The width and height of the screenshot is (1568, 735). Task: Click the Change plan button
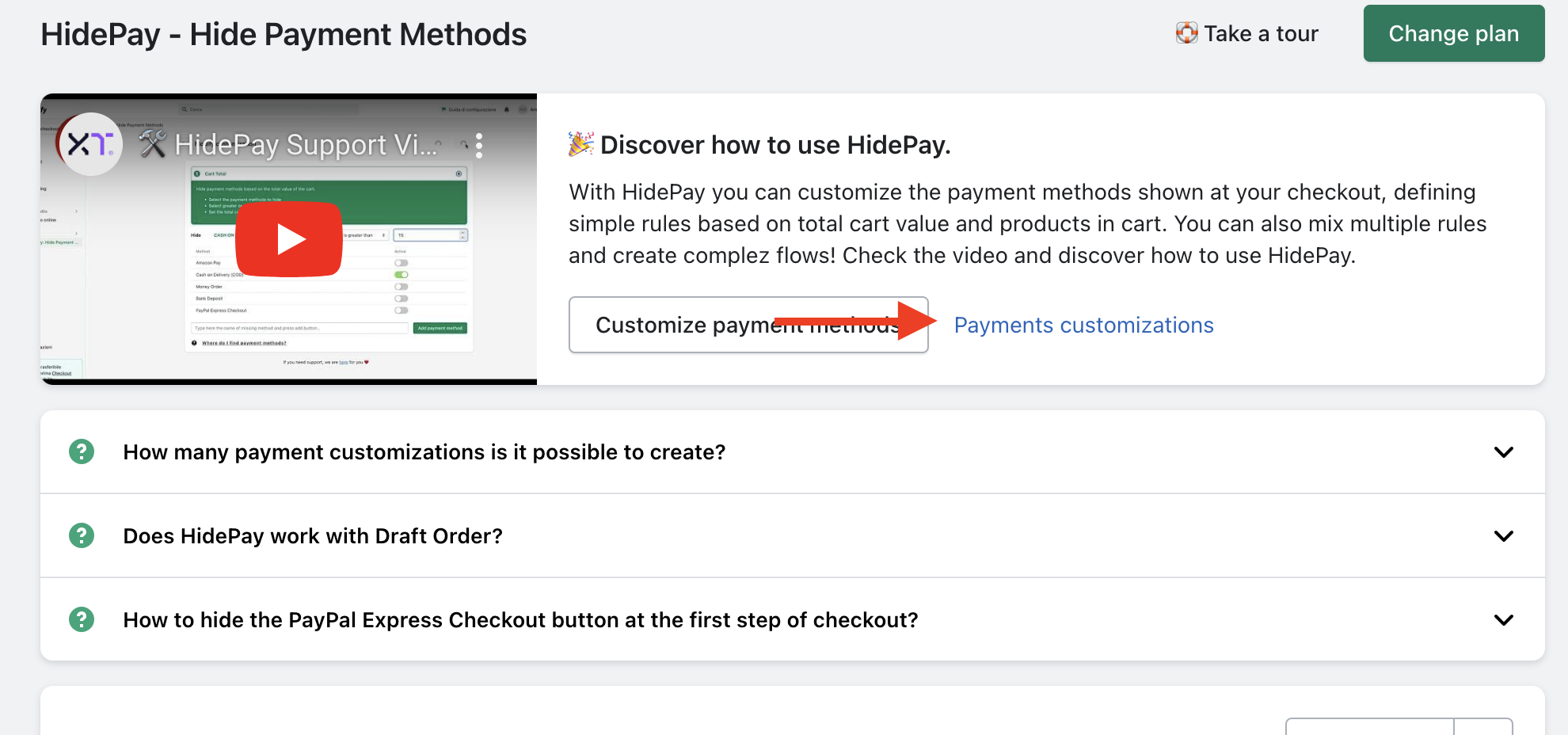pos(1454,33)
